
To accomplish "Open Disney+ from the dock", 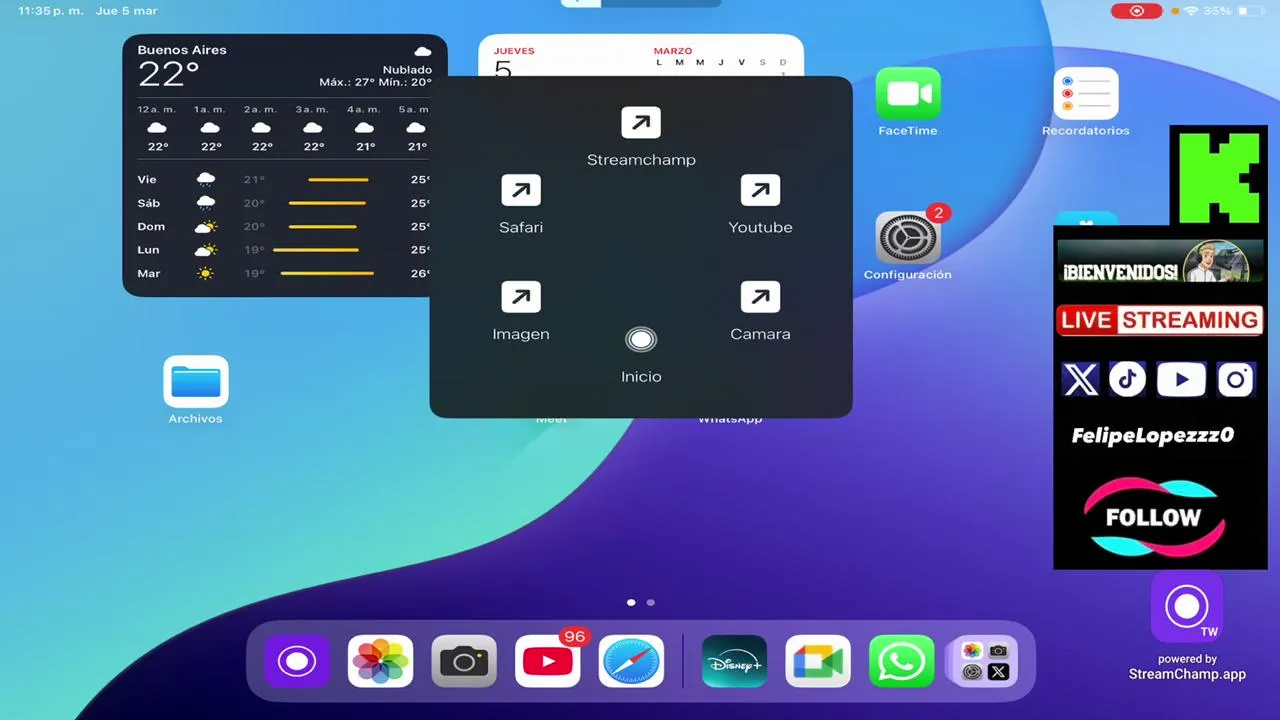I will [735, 662].
